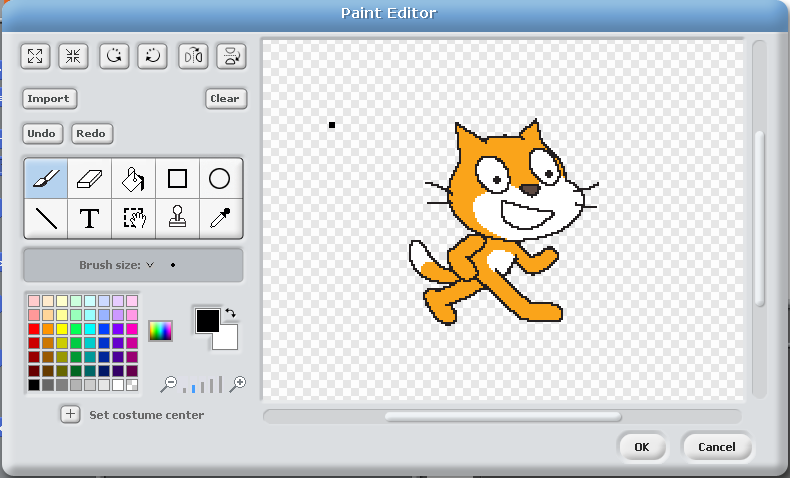Select the Stamp tool
The image size is (790, 478).
click(177, 218)
